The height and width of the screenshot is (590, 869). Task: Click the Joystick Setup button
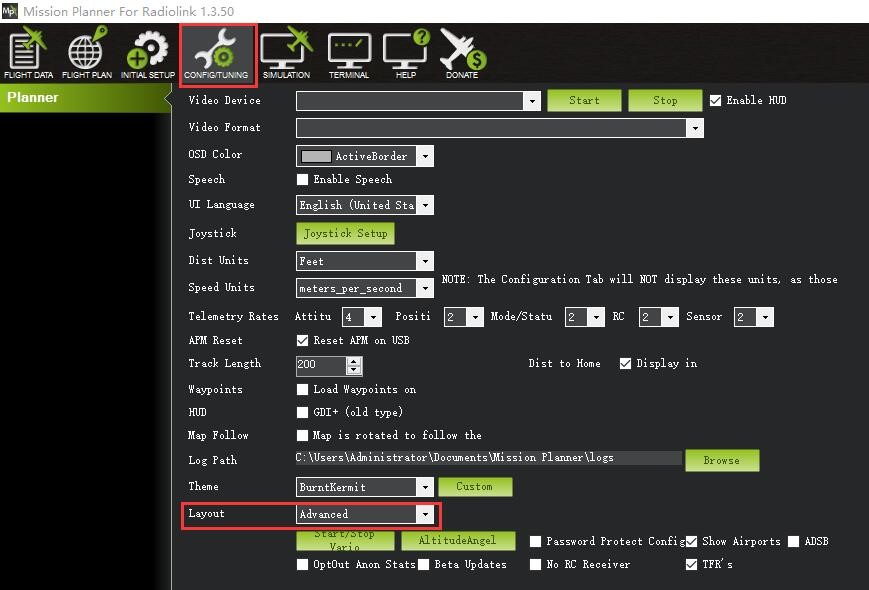(345, 234)
